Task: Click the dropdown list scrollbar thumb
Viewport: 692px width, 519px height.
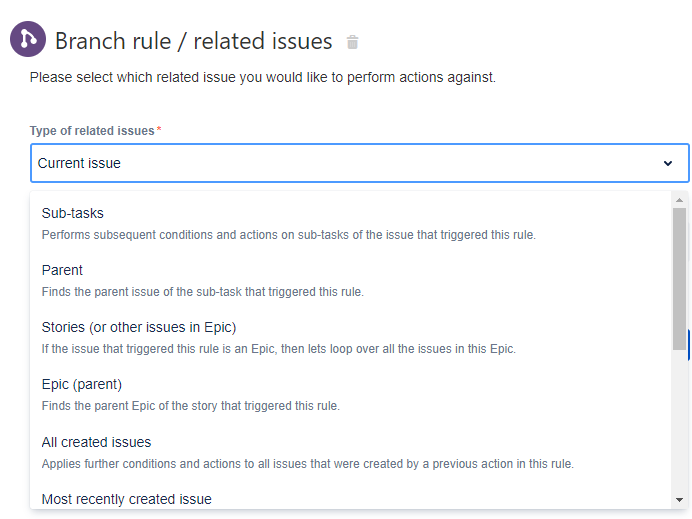Action: click(680, 279)
